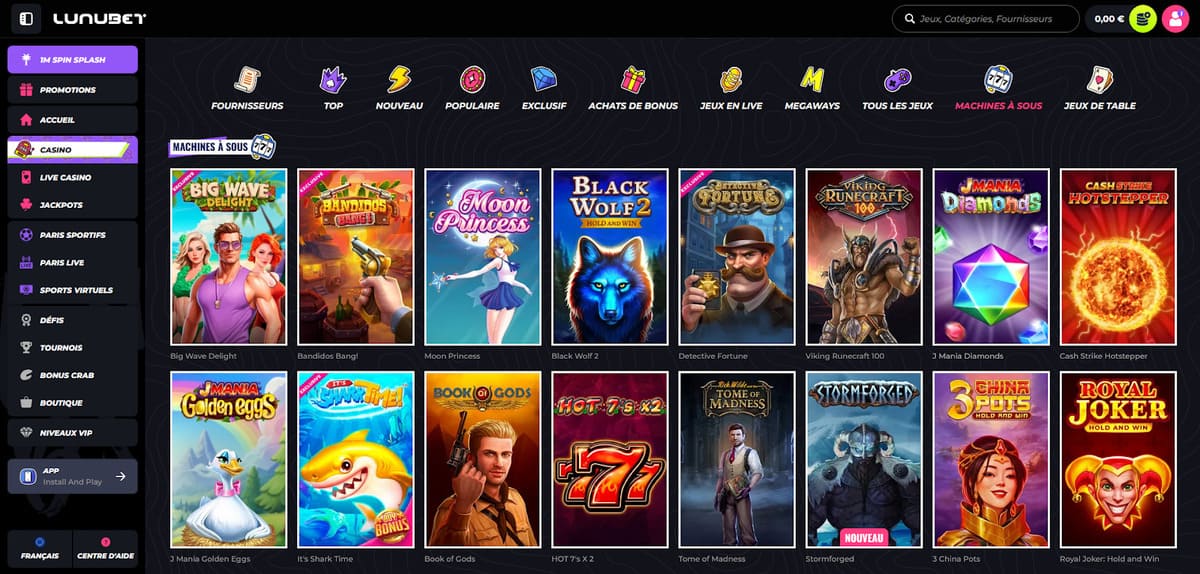Screen dimensions: 1200x574
Task: Open the Jeux de Table category
Action: [x=1099, y=80]
